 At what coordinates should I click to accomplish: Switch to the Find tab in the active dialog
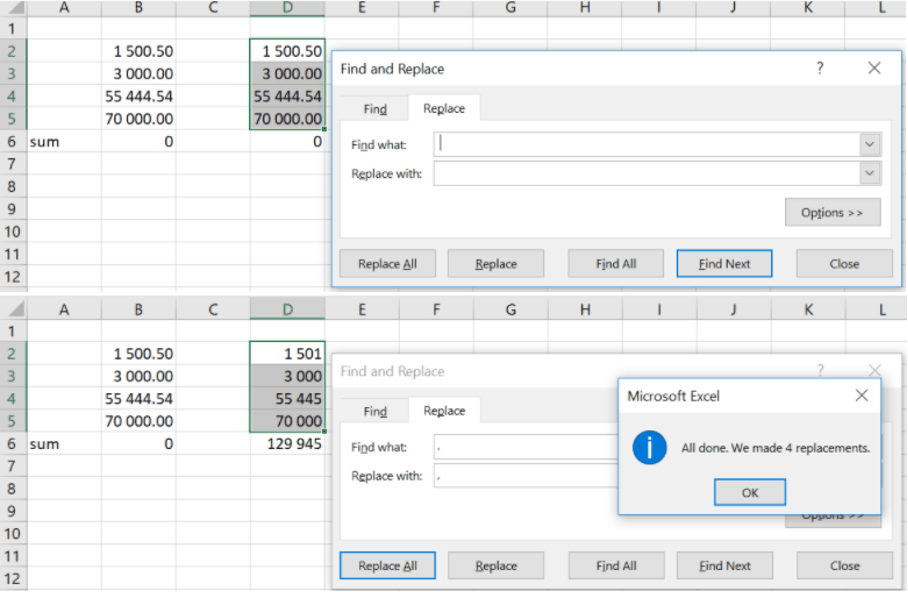tap(375, 109)
